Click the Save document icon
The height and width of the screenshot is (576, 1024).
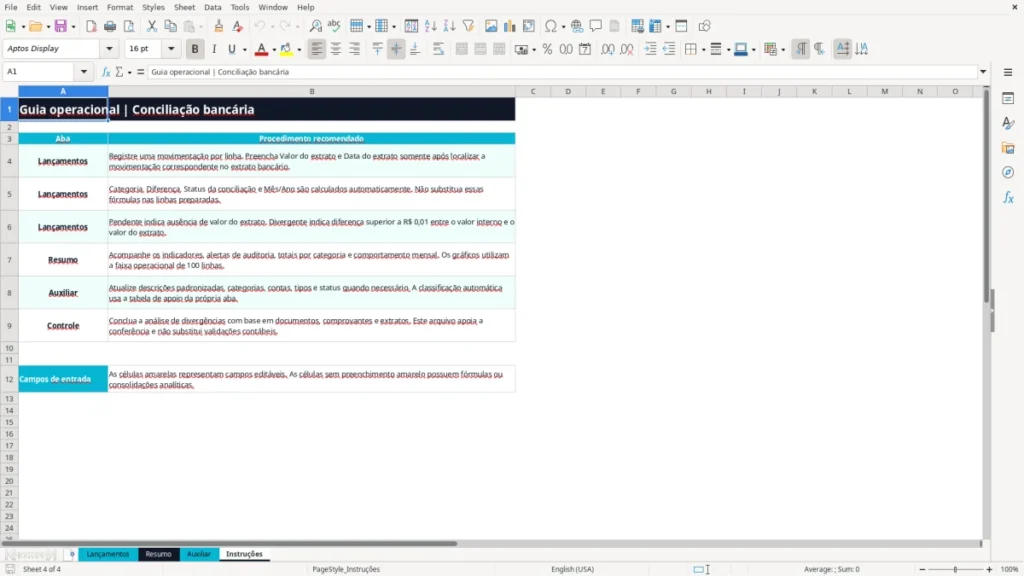coord(61,26)
